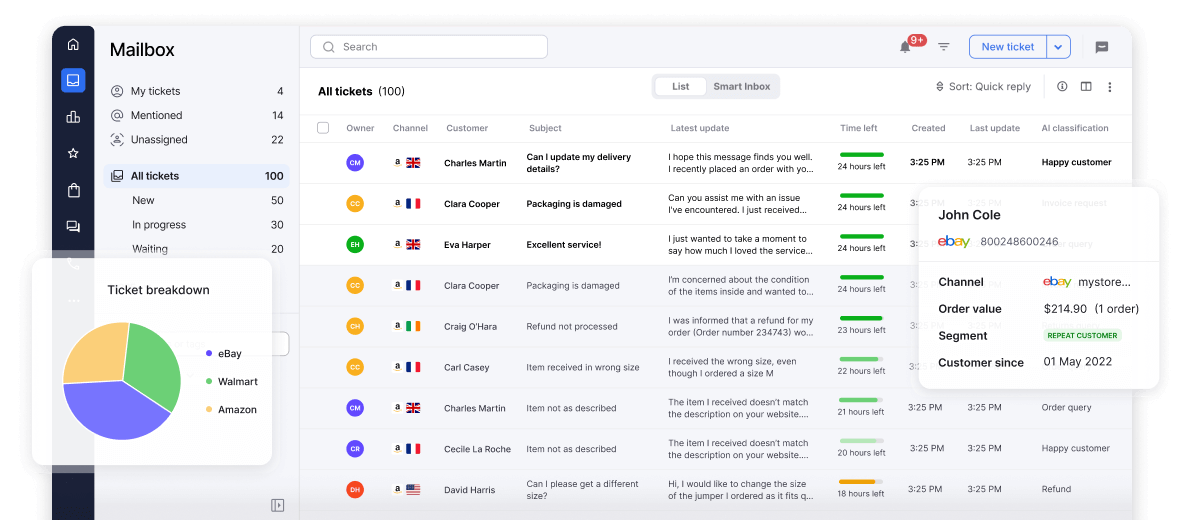This screenshot has height=520, width=1184.
Task: Open the three-dot more options menu
Action: click(1110, 87)
